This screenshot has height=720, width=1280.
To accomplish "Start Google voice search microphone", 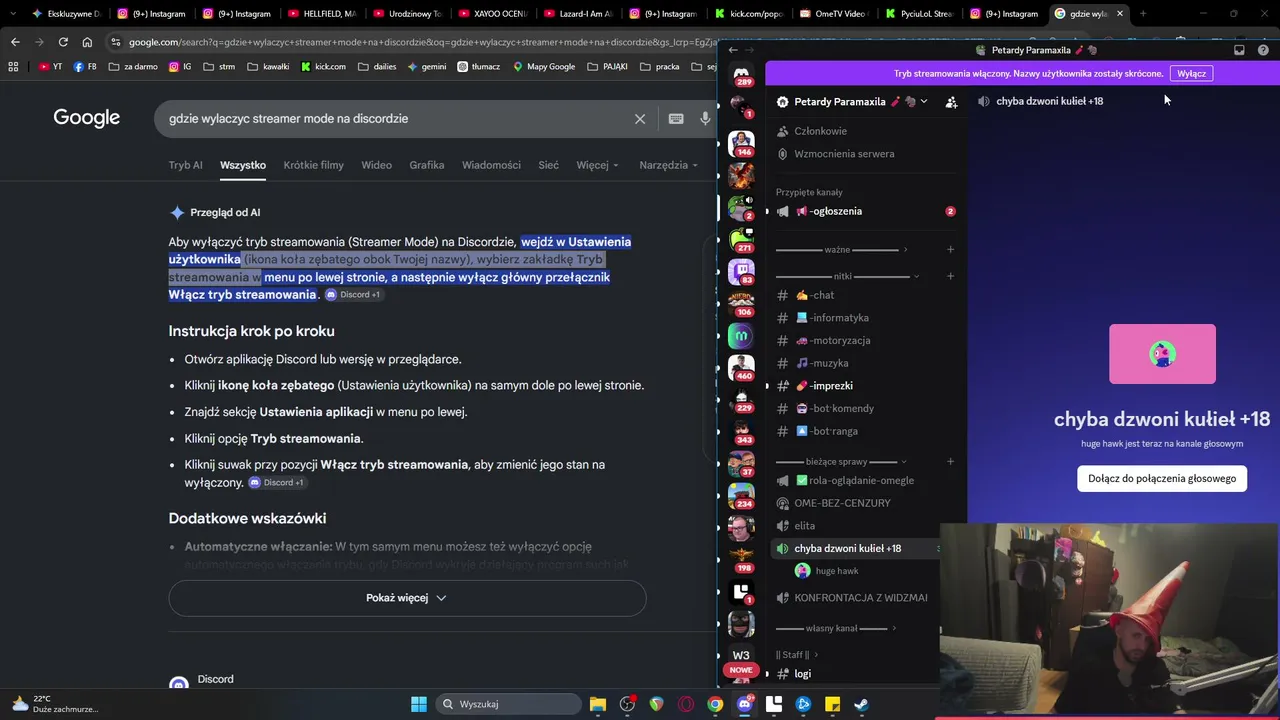I will click(705, 118).
